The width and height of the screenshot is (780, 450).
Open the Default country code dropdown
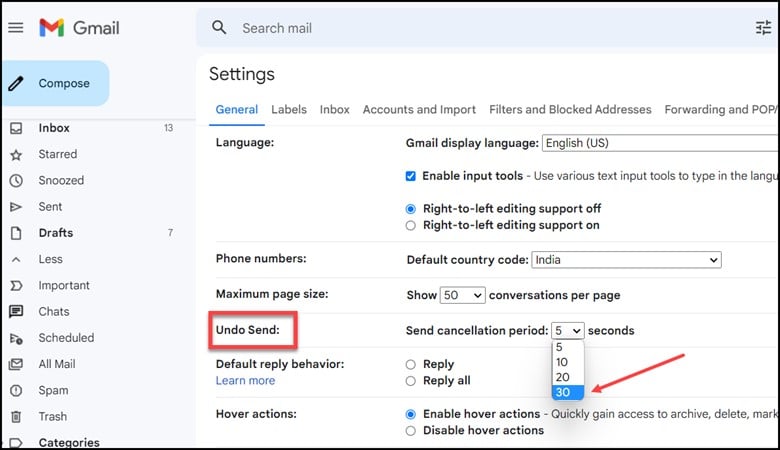click(x=626, y=260)
